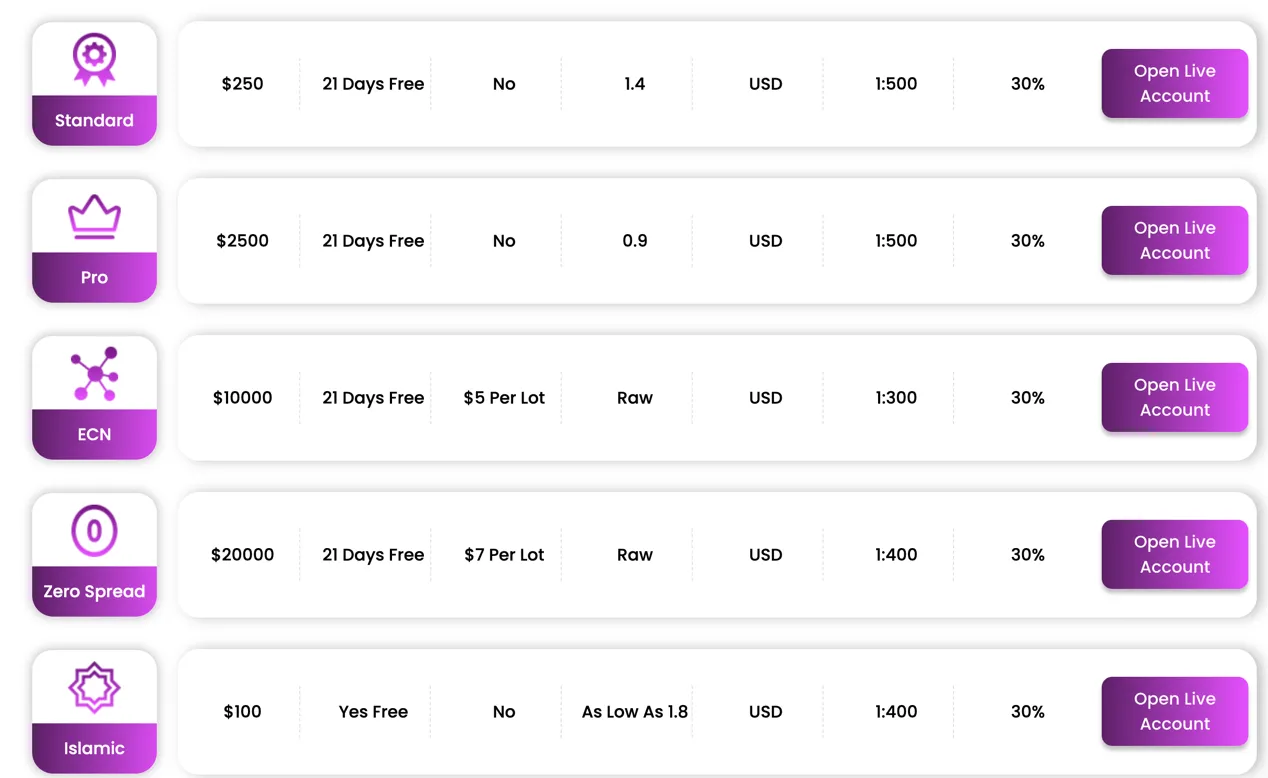Select the Zero Spread account label

94,591
